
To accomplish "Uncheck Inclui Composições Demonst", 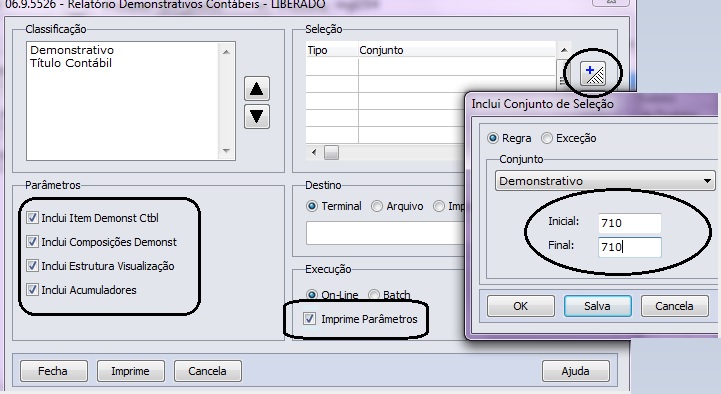I will pyautogui.click(x=32, y=242).
